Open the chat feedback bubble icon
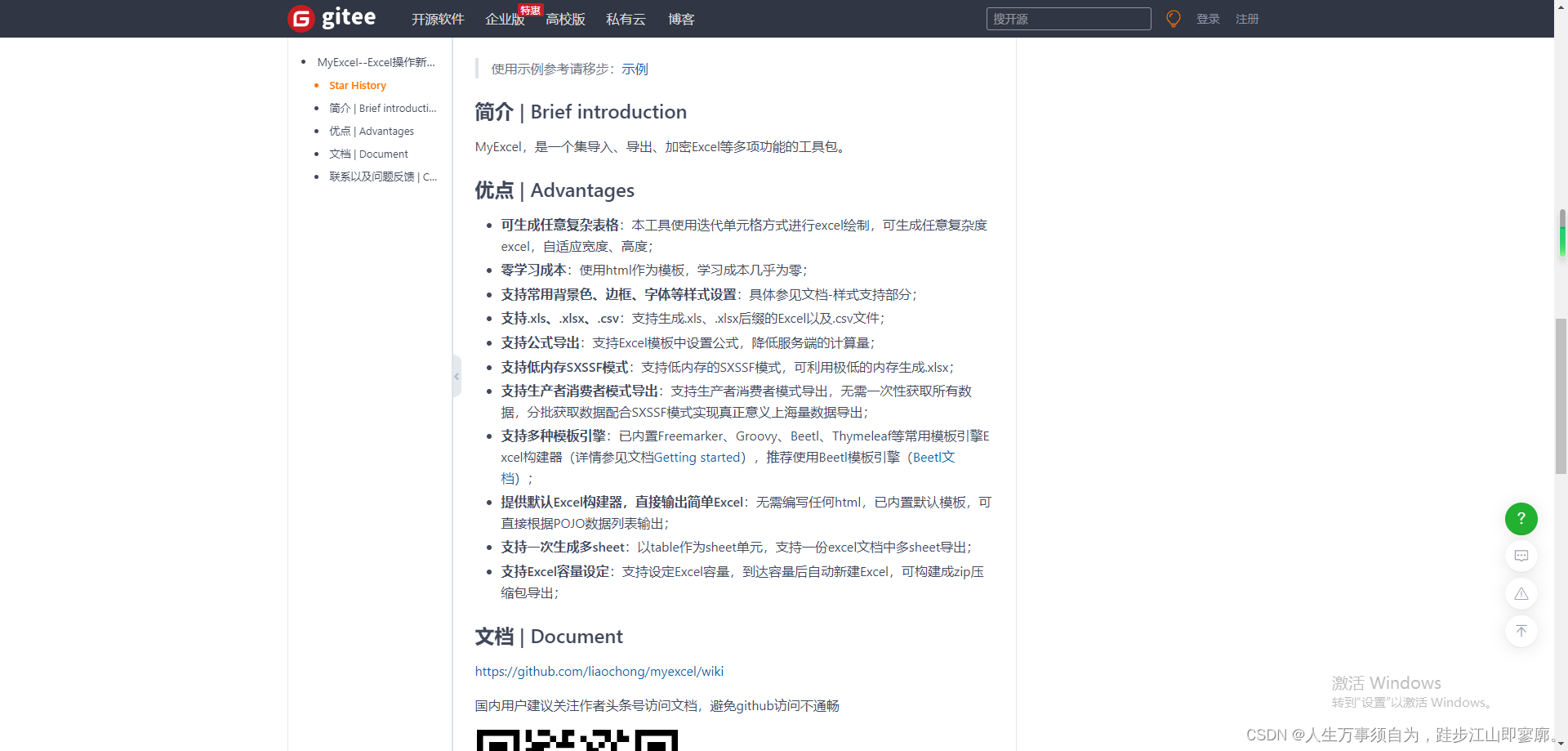Image resolution: width=1568 pixels, height=751 pixels. pyautogui.click(x=1521, y=556)
